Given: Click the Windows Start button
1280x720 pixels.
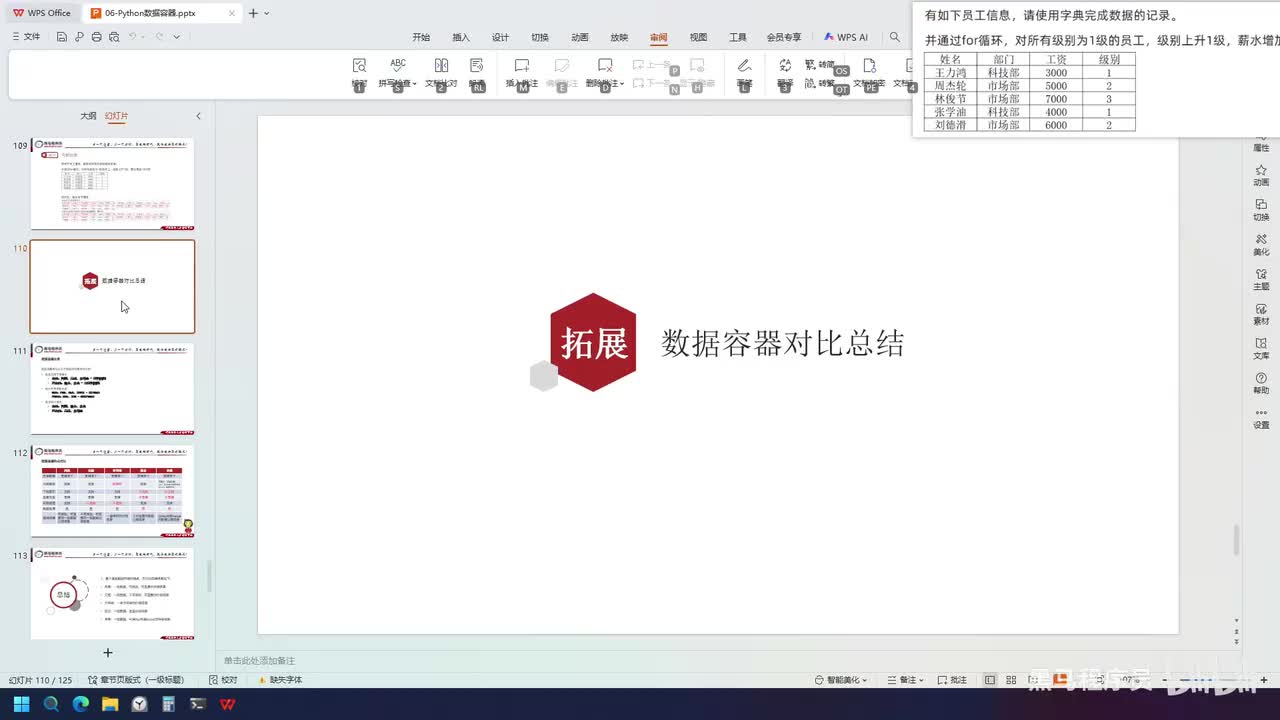Looking at the screenshot, I should pos(21,704).
